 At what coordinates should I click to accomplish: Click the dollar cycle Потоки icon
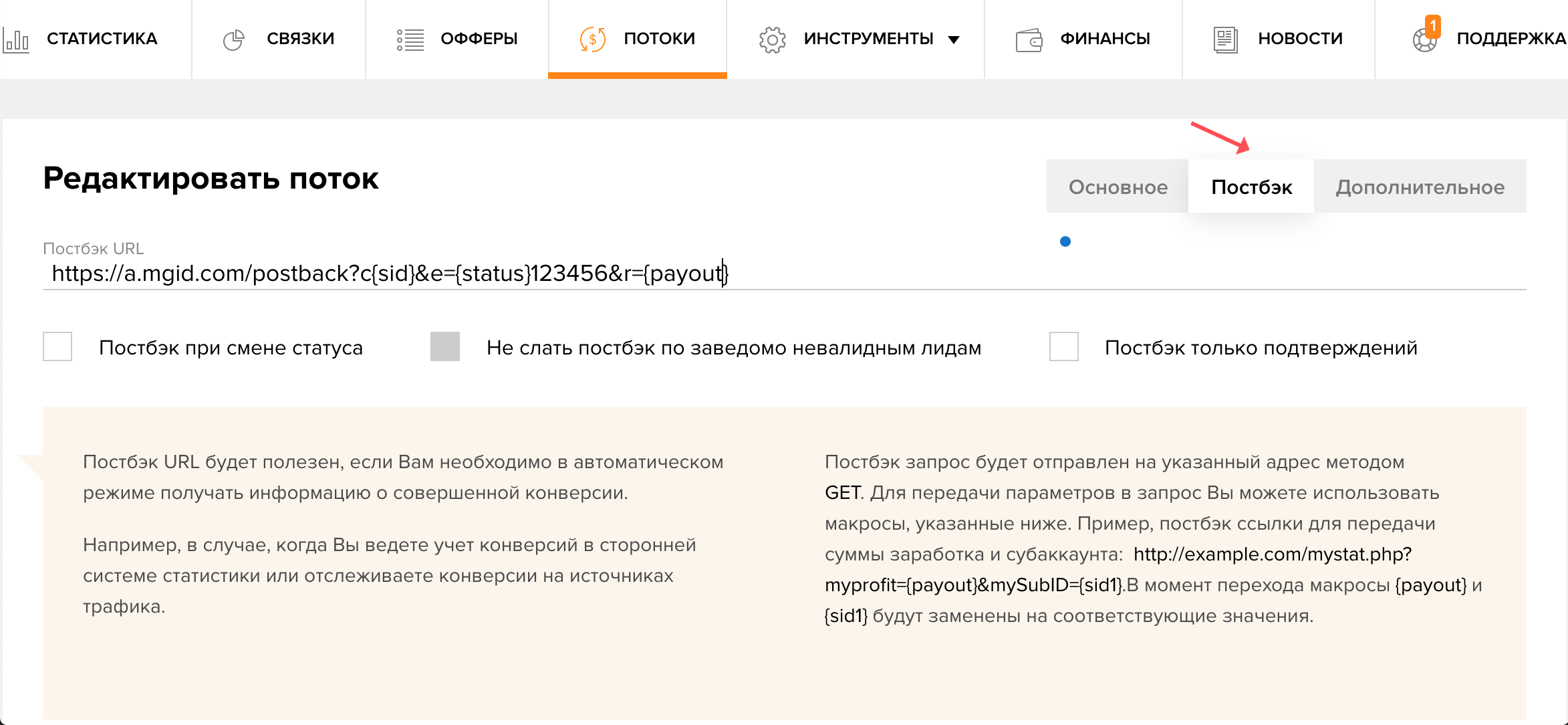click(x=592, y=39)
